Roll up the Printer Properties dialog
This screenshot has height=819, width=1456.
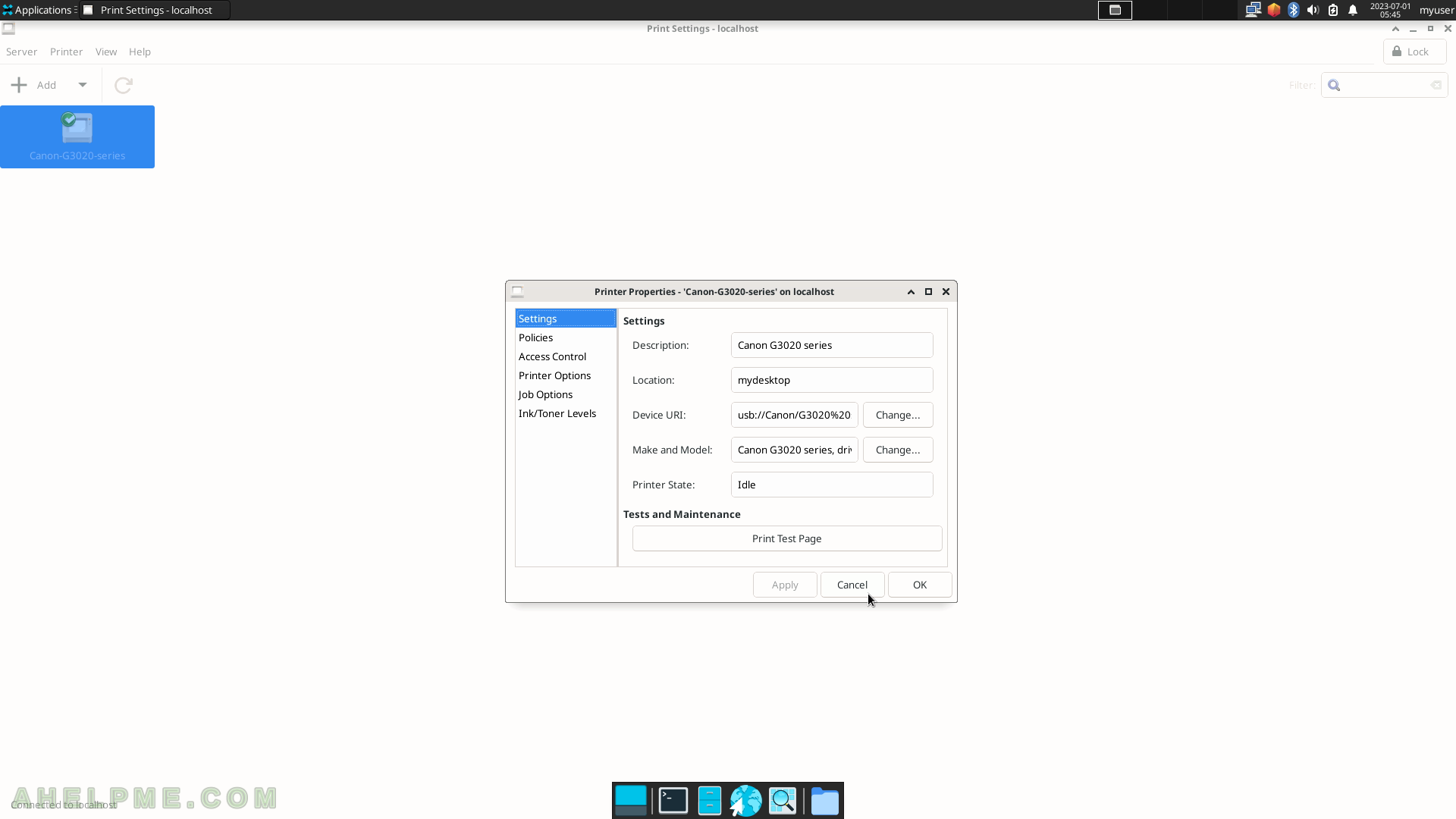coord(911,292)
